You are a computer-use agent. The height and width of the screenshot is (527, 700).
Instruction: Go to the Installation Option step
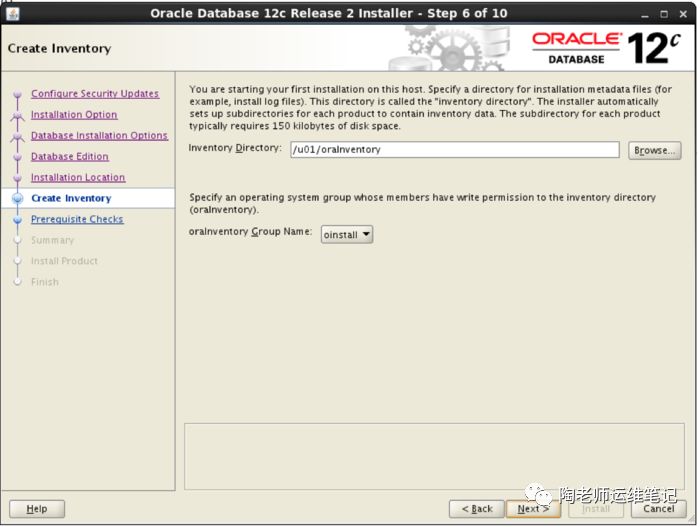point(74,115)
